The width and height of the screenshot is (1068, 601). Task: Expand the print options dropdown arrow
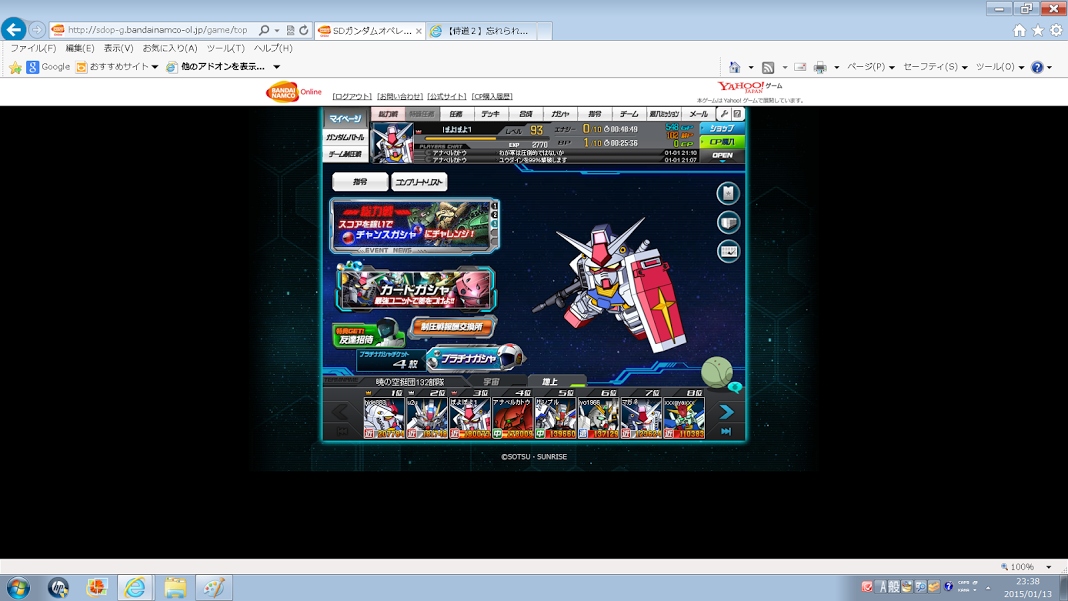tap(836, 67)
